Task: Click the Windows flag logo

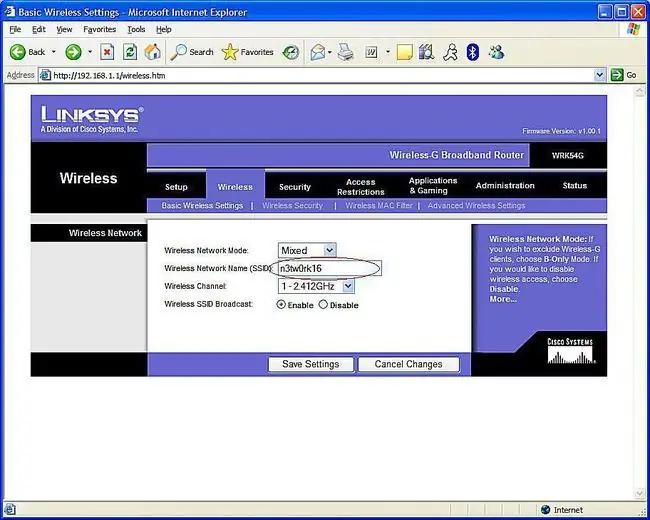Action: pos(633,29)
